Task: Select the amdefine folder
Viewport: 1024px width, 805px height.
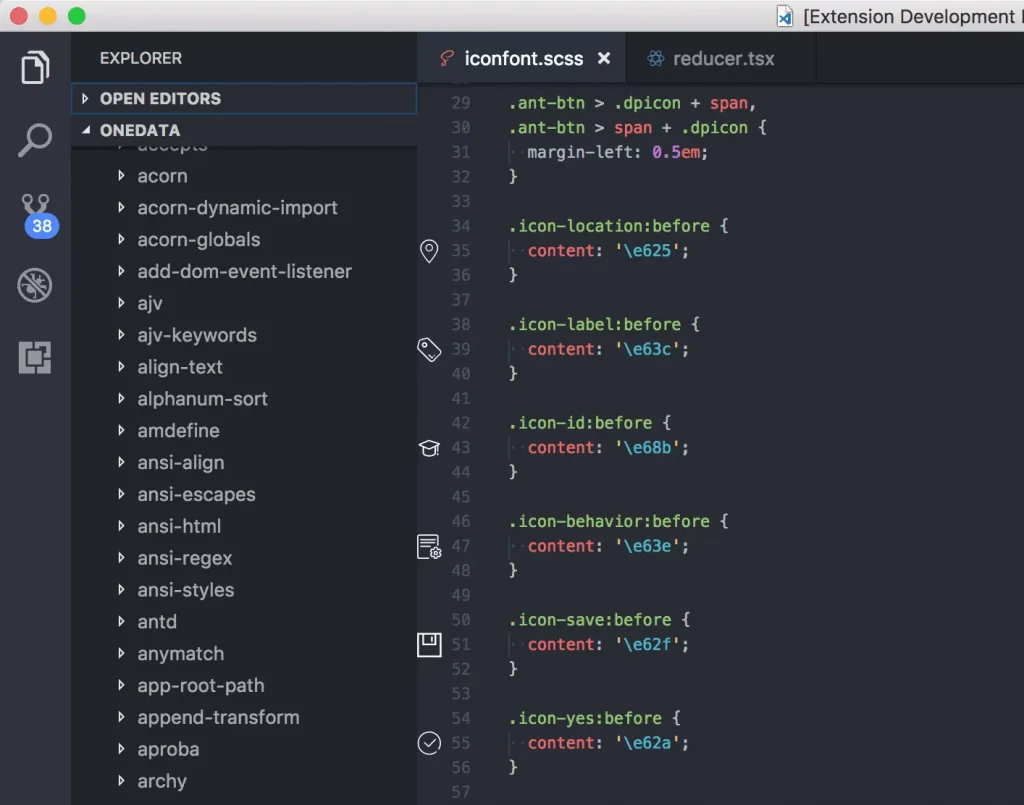Action: pyautogui.click(x=244, y=431)
